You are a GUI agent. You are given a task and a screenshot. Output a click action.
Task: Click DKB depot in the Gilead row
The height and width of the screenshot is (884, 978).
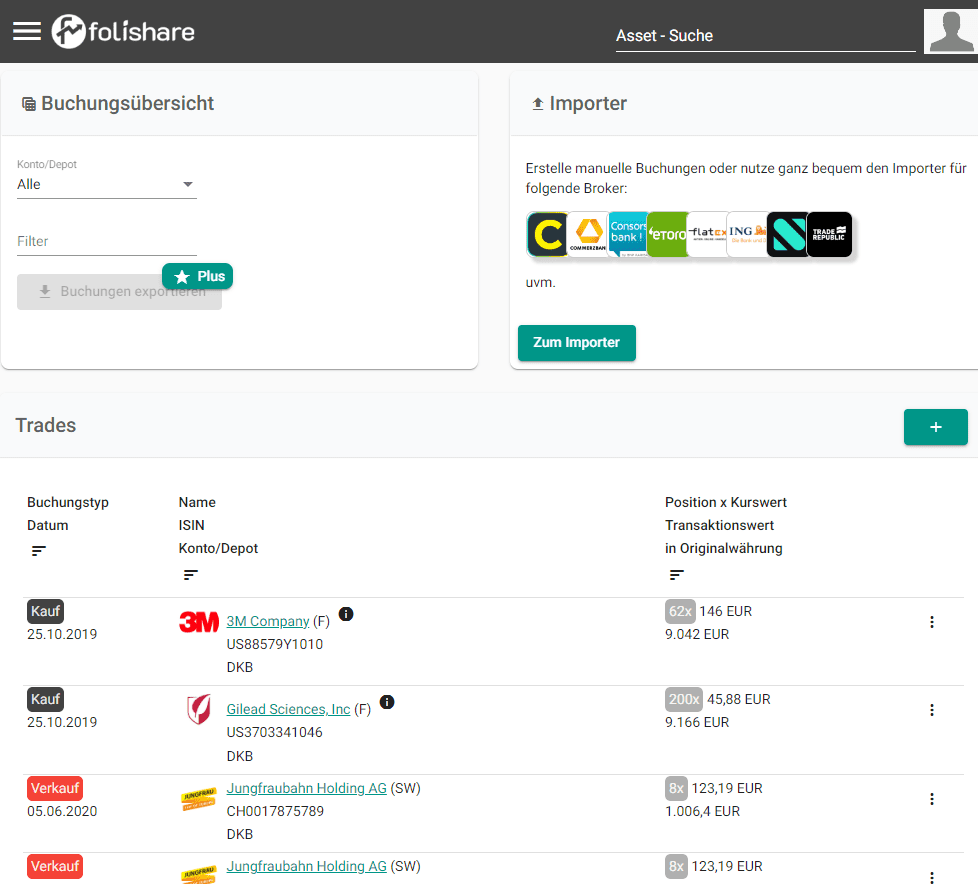click(x=240, y=756)
